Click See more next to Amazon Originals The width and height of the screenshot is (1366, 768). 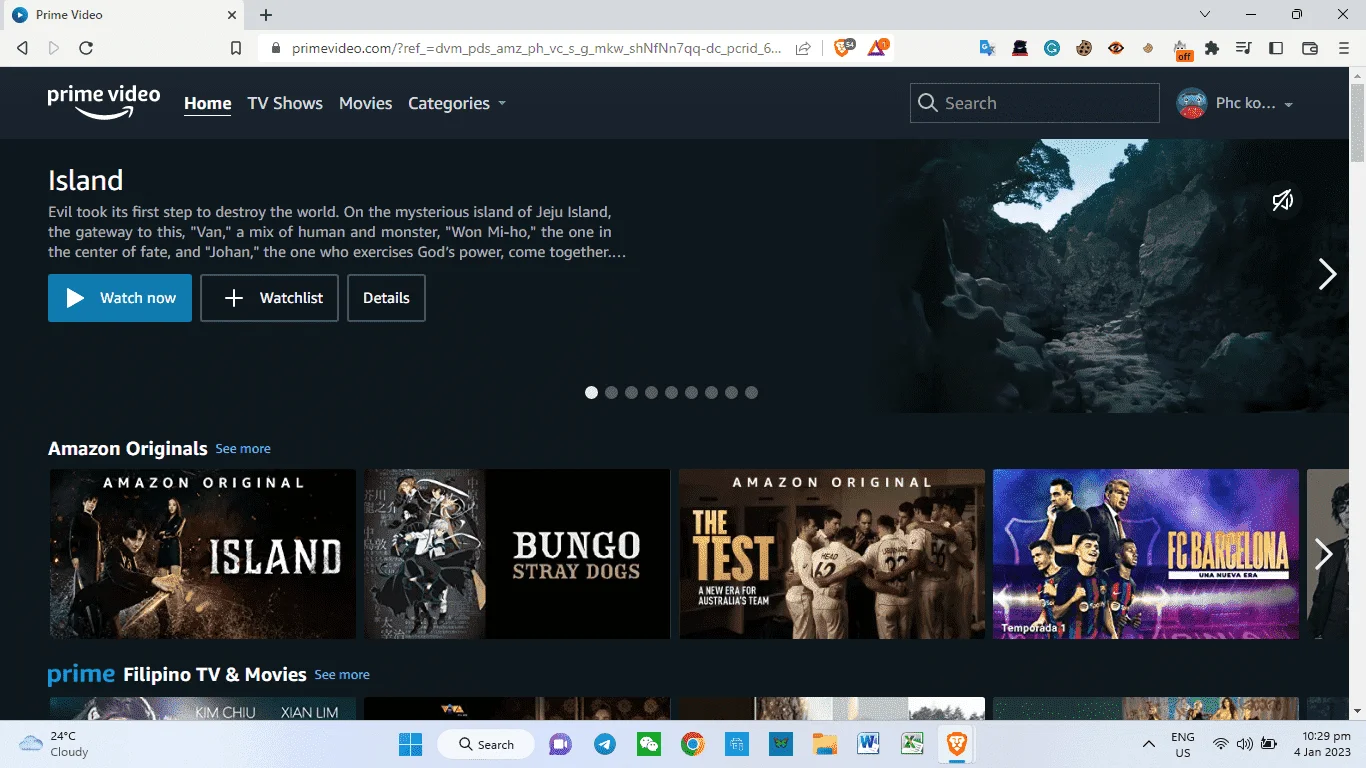243,449
